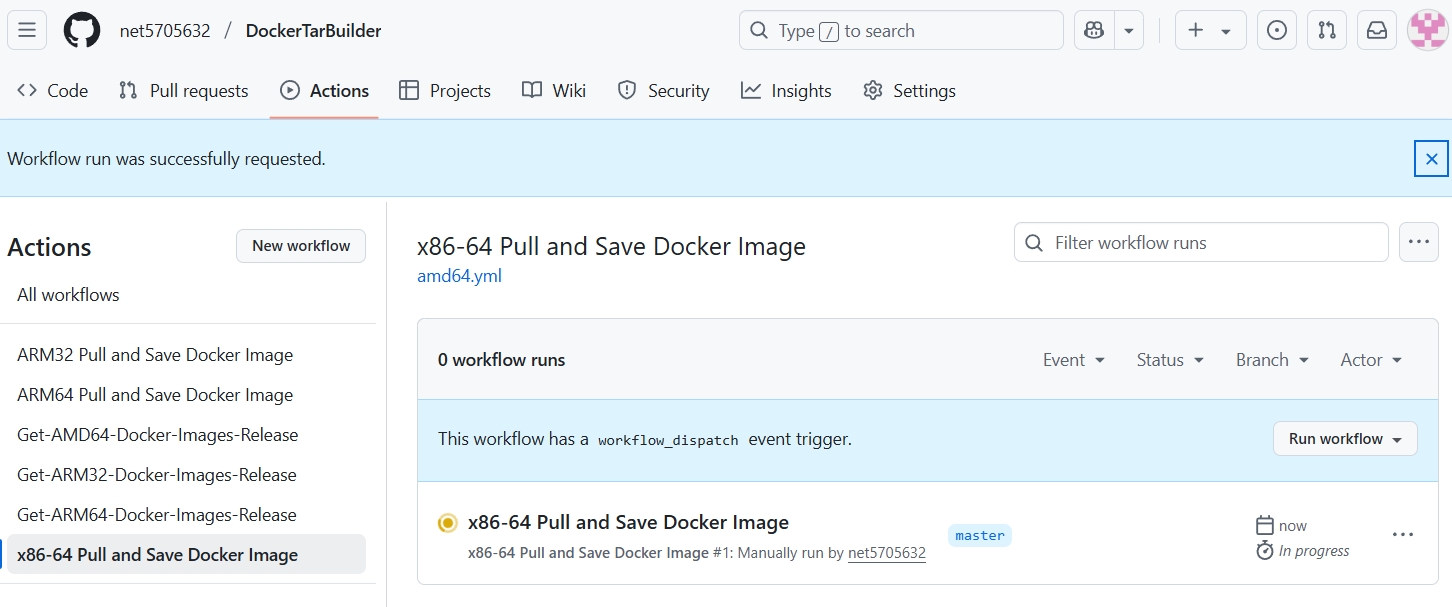
Task: Open the run's three-dot actions menu
Action: (x=1403, y=535)
